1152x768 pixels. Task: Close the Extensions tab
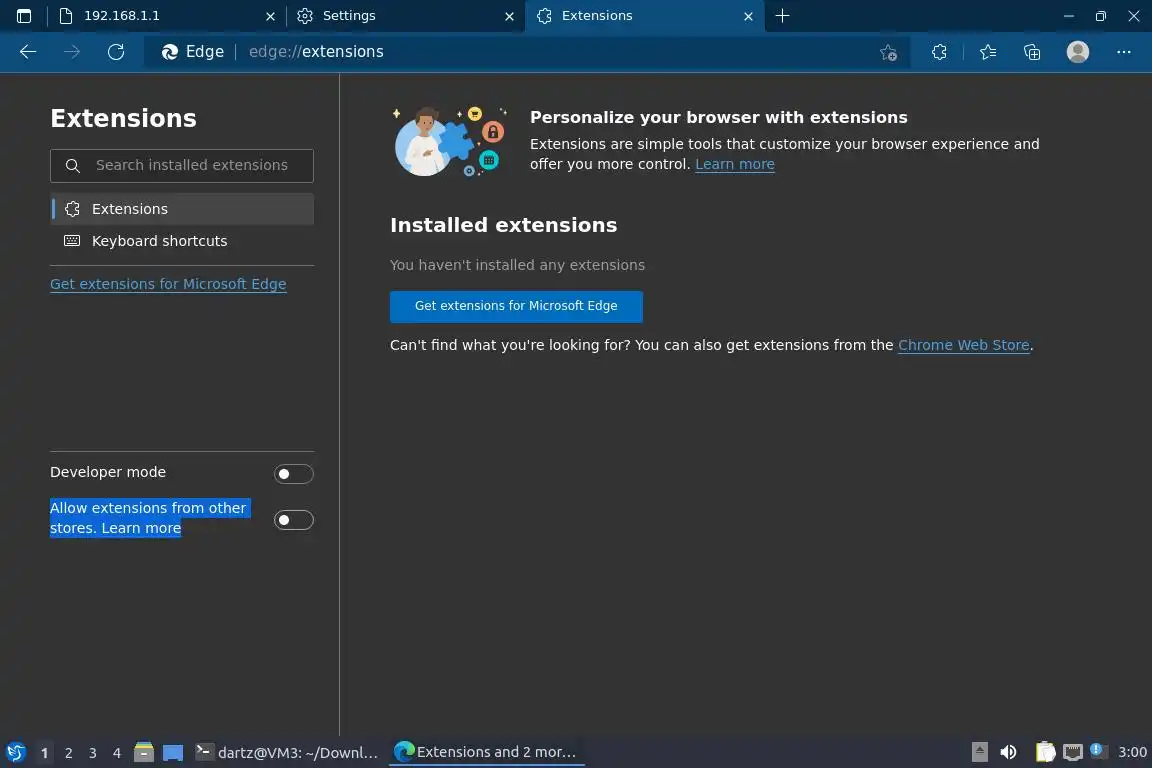(748, 16)
